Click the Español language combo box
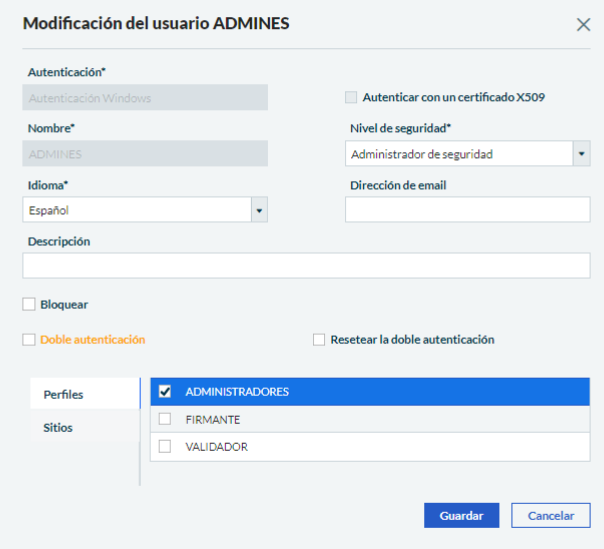 point(135,210)
